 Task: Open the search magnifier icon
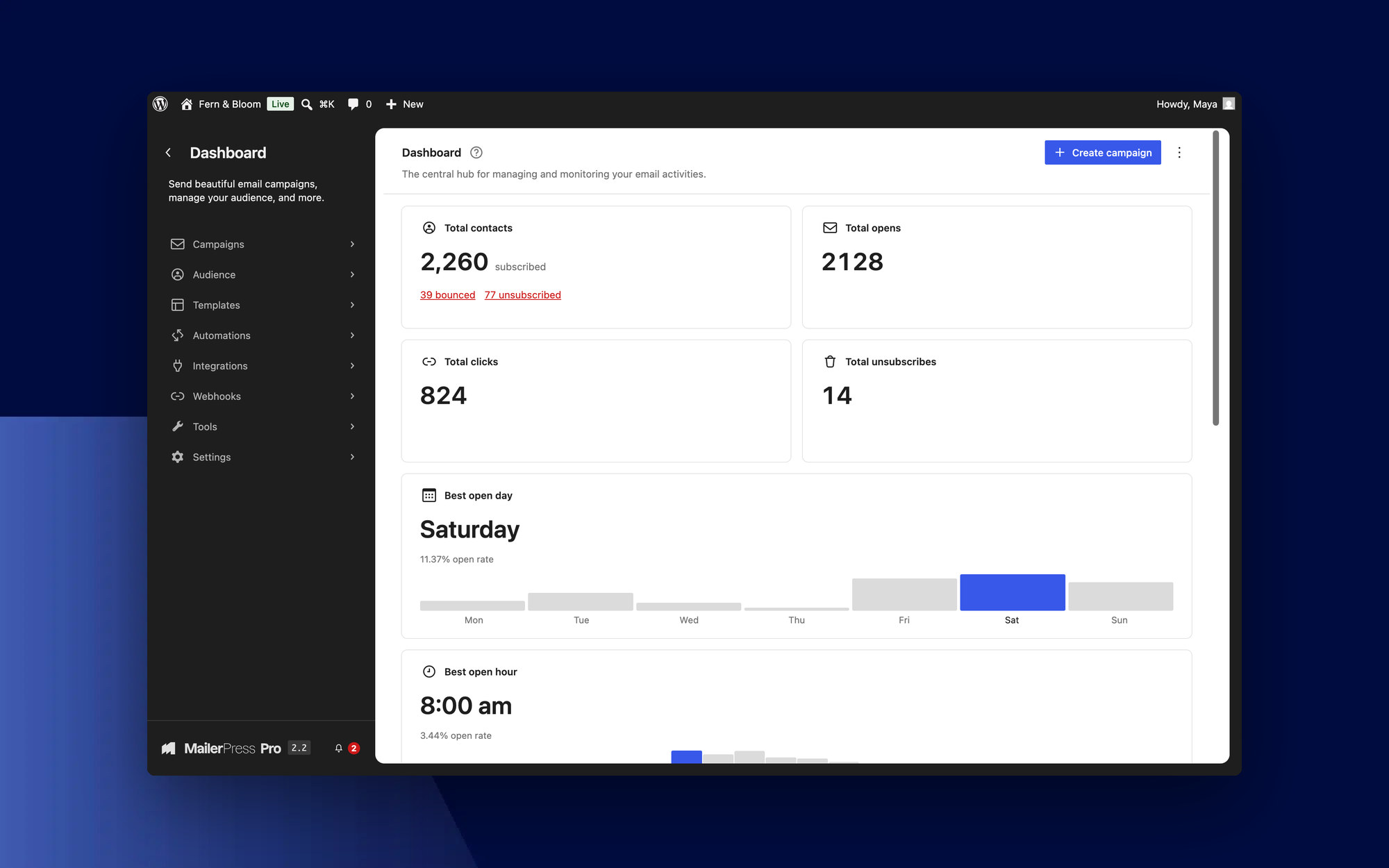(x=306, y=104)
